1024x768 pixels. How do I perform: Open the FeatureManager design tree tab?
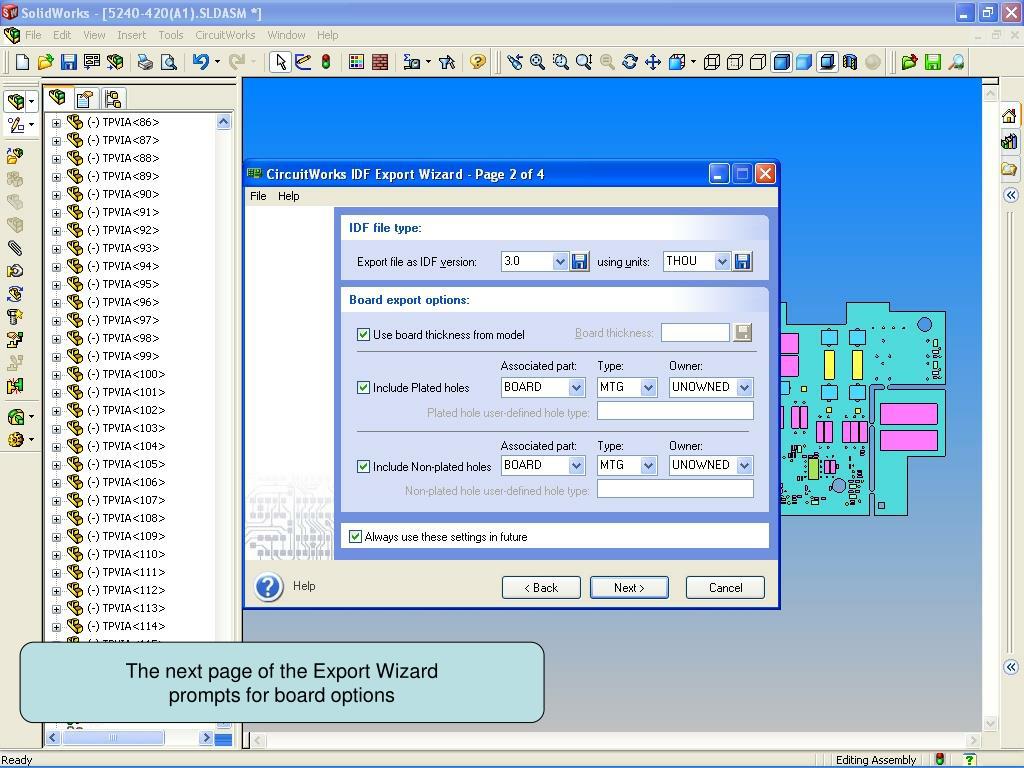pyautogui.click(x=57, y=98)
